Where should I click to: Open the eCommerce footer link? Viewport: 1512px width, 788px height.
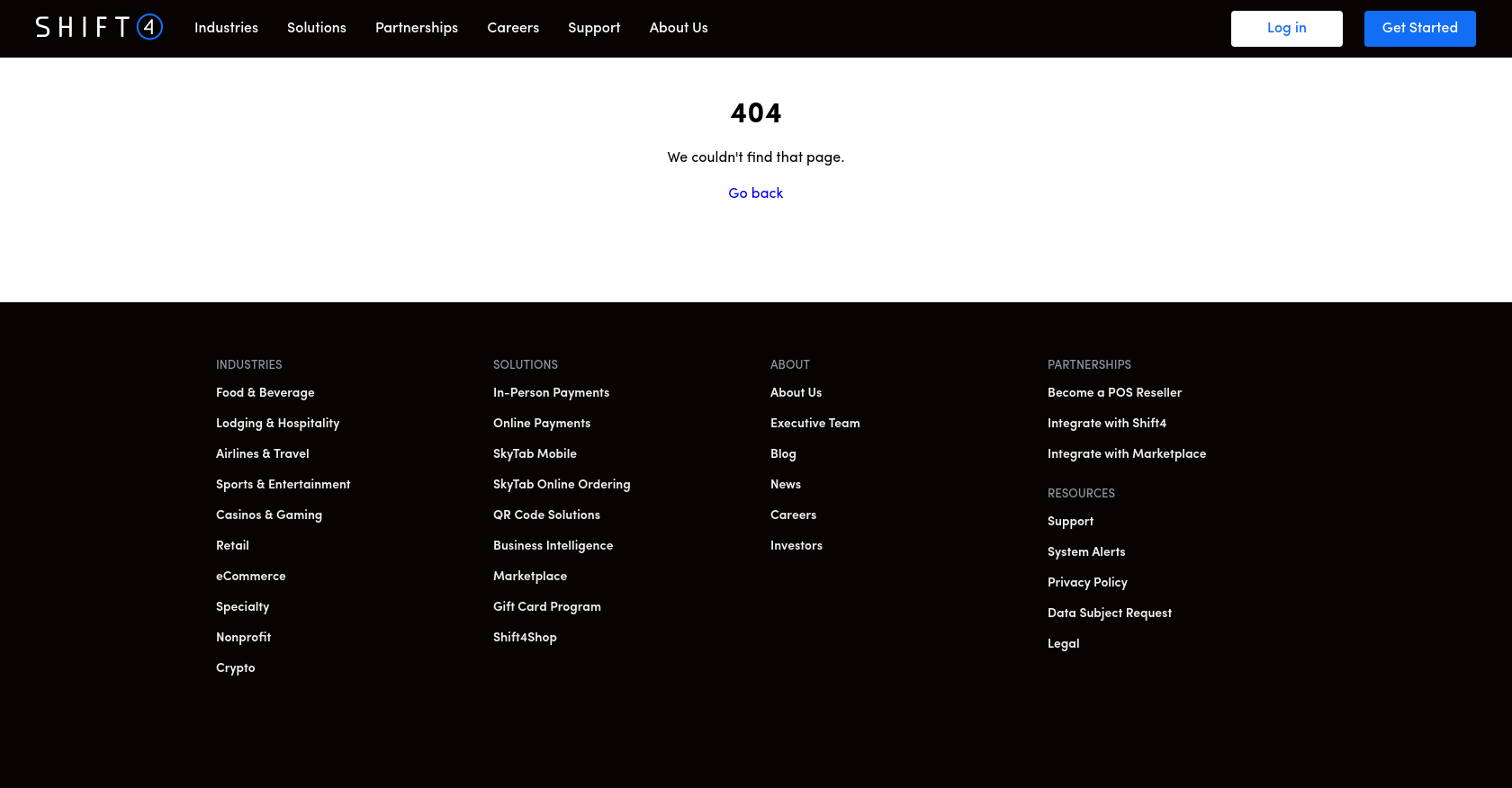251,577
